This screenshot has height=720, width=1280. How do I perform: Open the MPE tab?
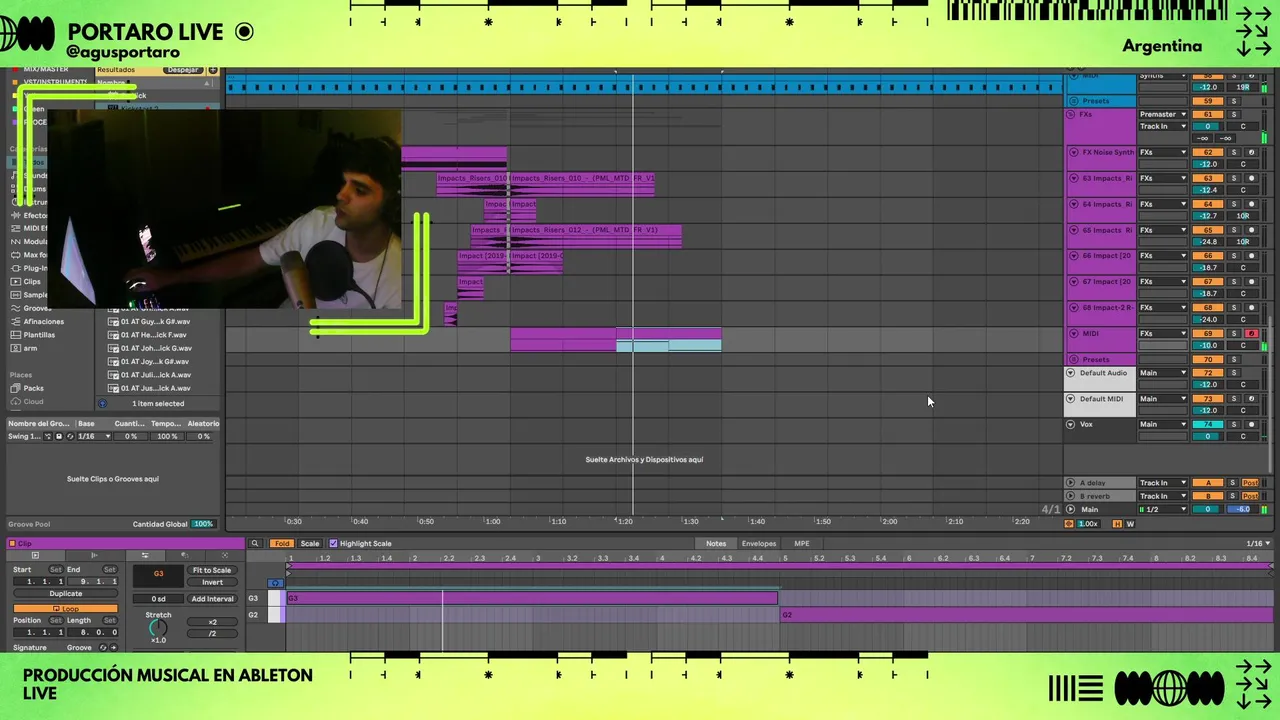point(801,544)
